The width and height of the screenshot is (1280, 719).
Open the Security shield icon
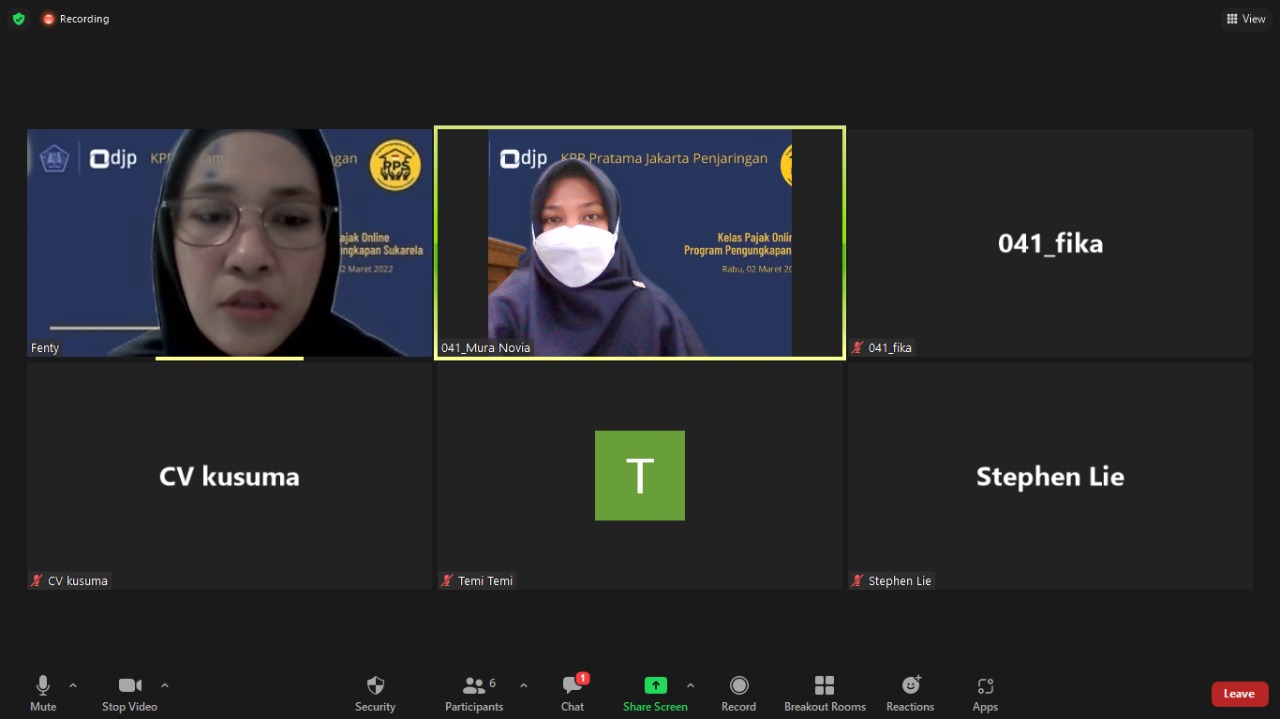375,686
